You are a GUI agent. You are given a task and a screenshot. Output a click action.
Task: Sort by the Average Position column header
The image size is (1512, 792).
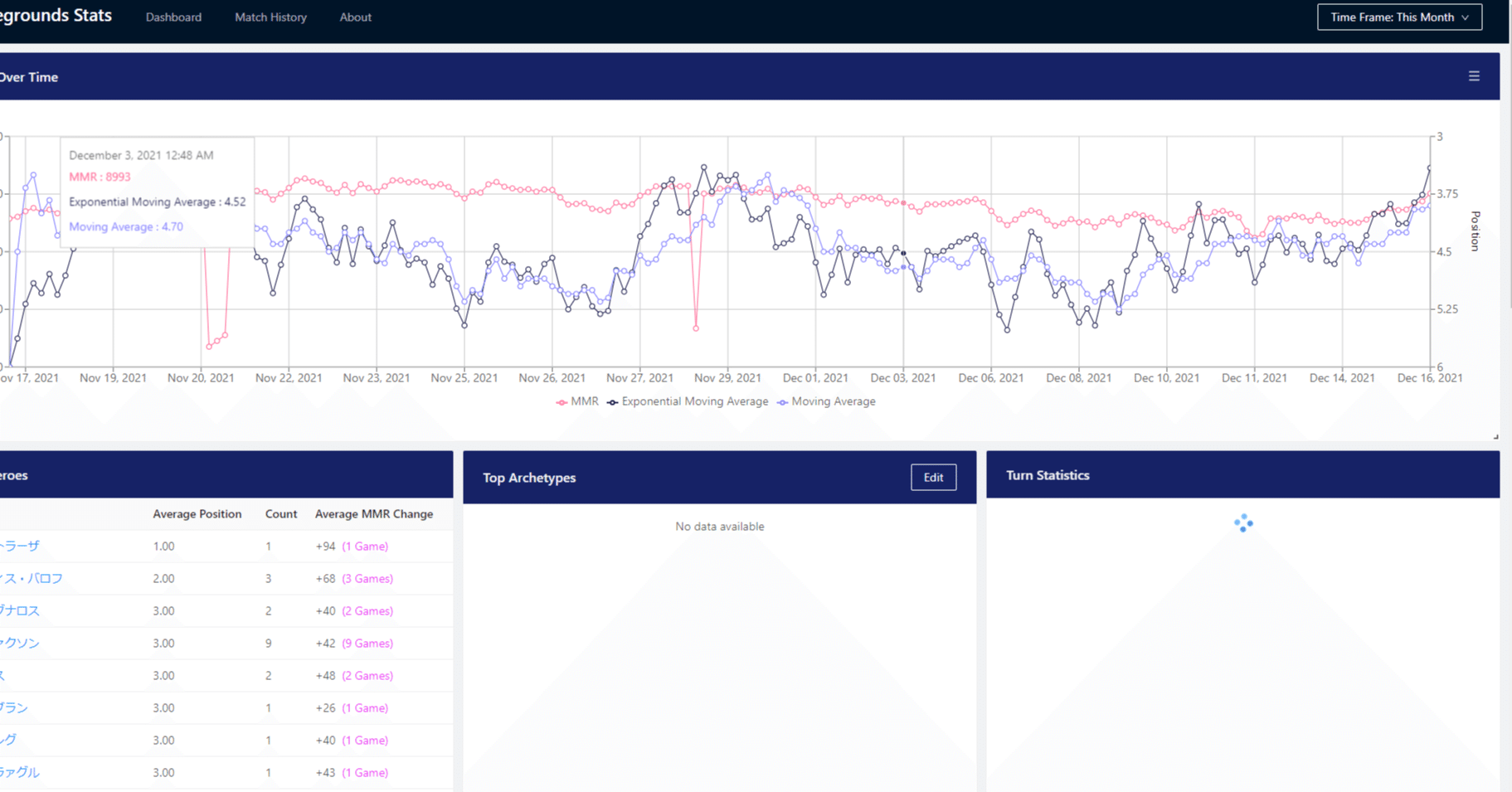(x=197, y=514)
